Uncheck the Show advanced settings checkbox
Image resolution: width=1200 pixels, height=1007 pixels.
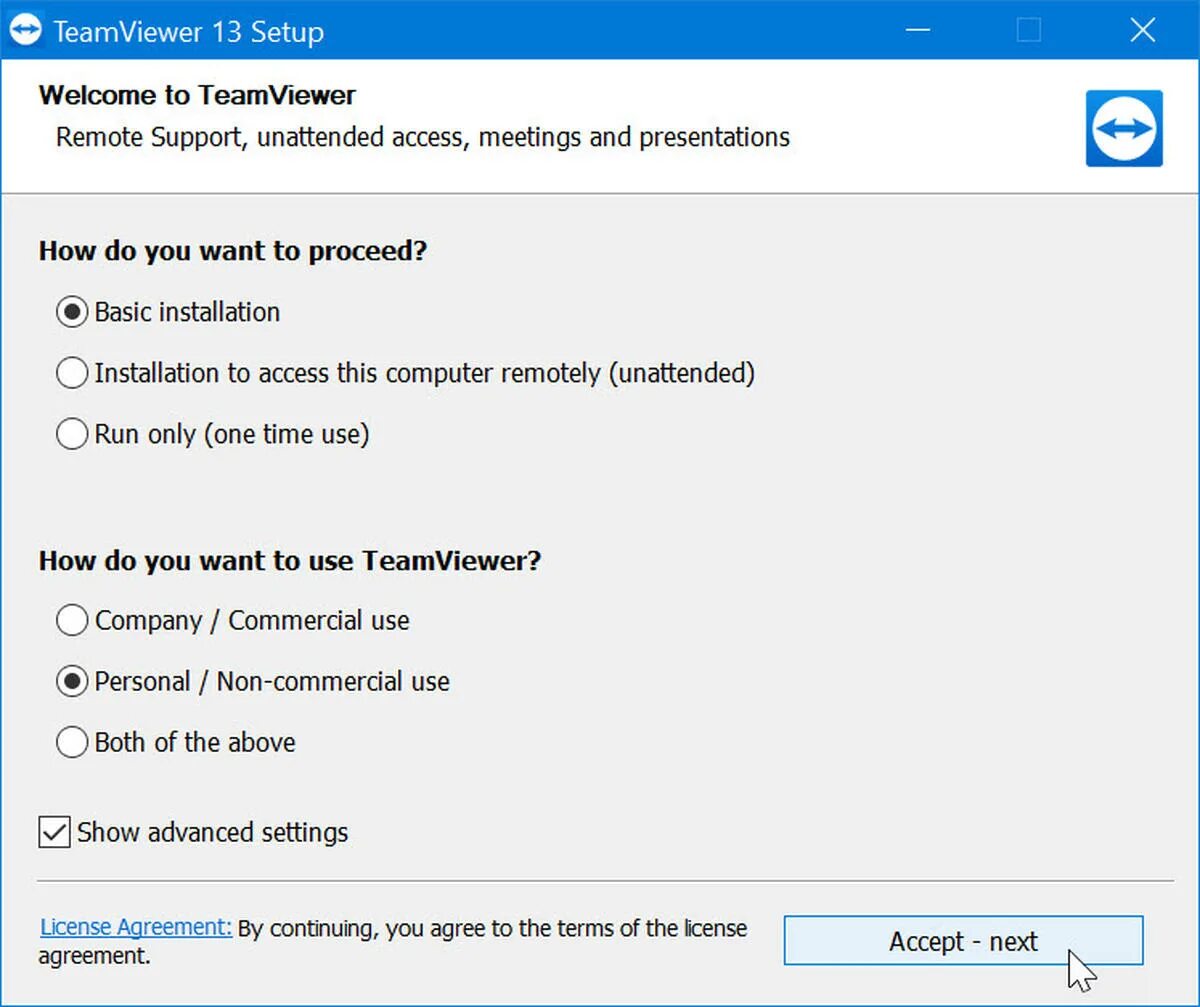pos(54,832)
